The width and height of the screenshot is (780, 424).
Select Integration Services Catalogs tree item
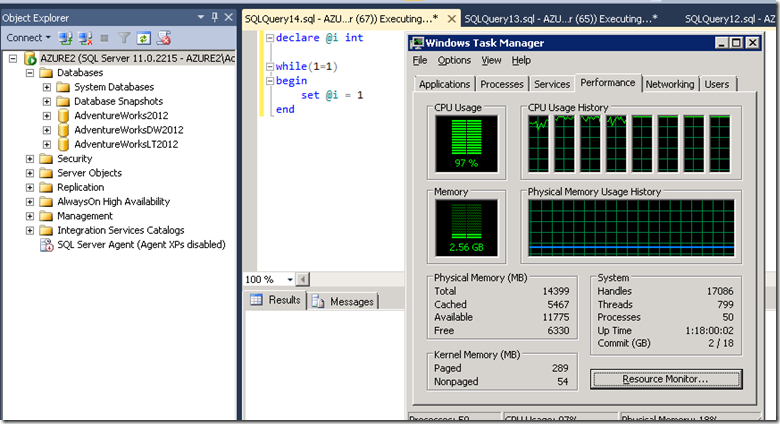pos(121,230)
